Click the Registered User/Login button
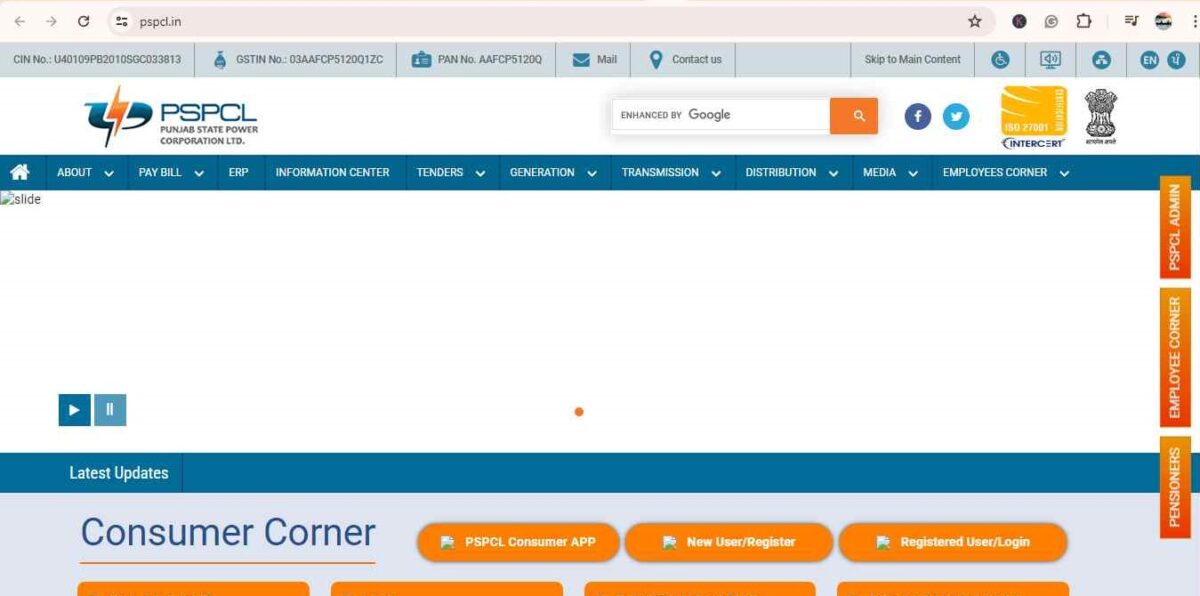The height and width of the screenshot is (596, 1200). (x=953, y=542)
